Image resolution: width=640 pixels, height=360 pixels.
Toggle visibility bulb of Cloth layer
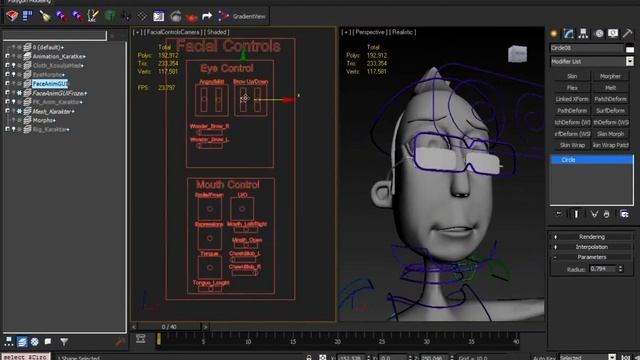(13, 65)
